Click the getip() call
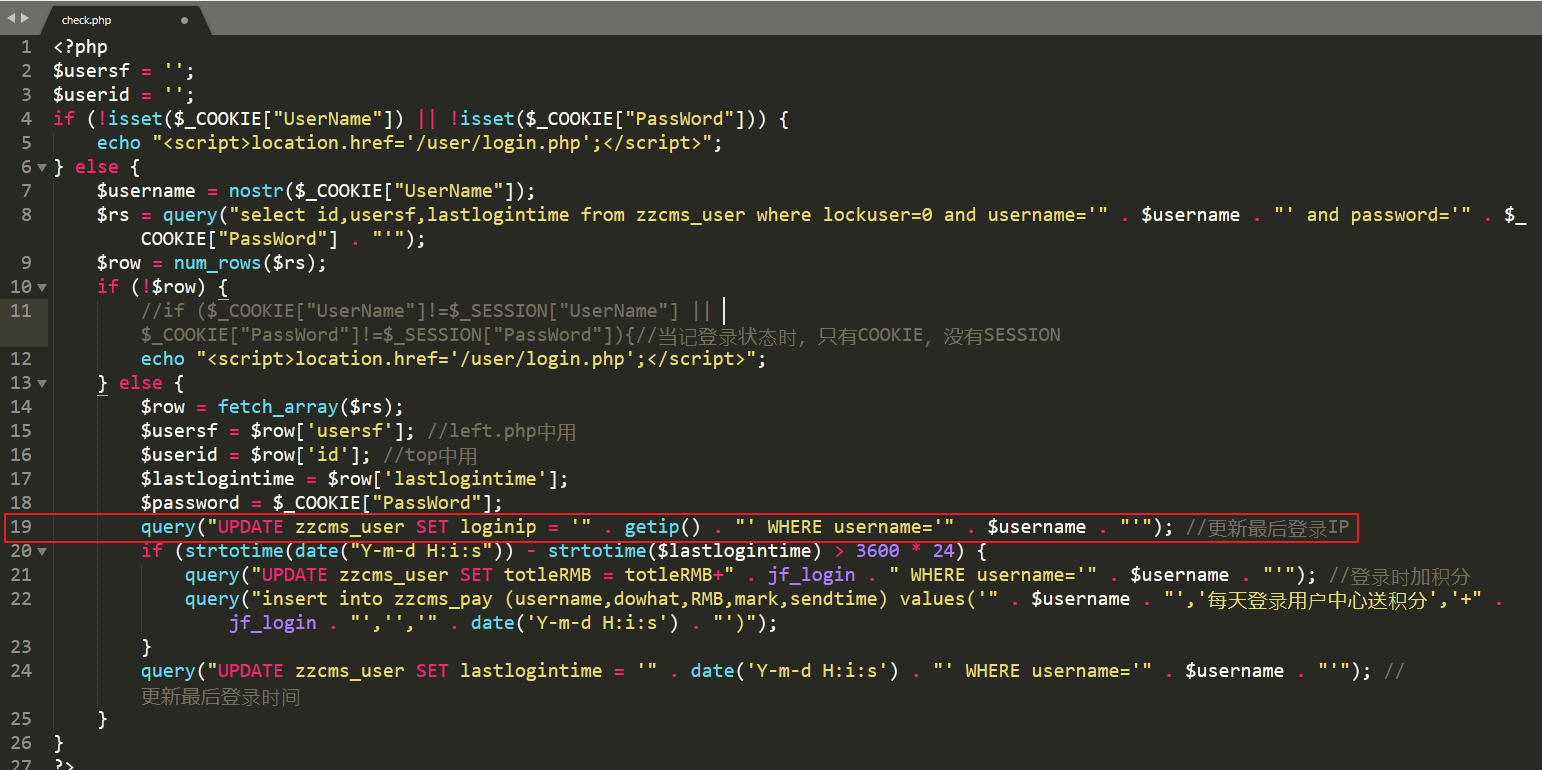Image resolution: width=1542 pixels, height=770 pixels. click(663, 527)
